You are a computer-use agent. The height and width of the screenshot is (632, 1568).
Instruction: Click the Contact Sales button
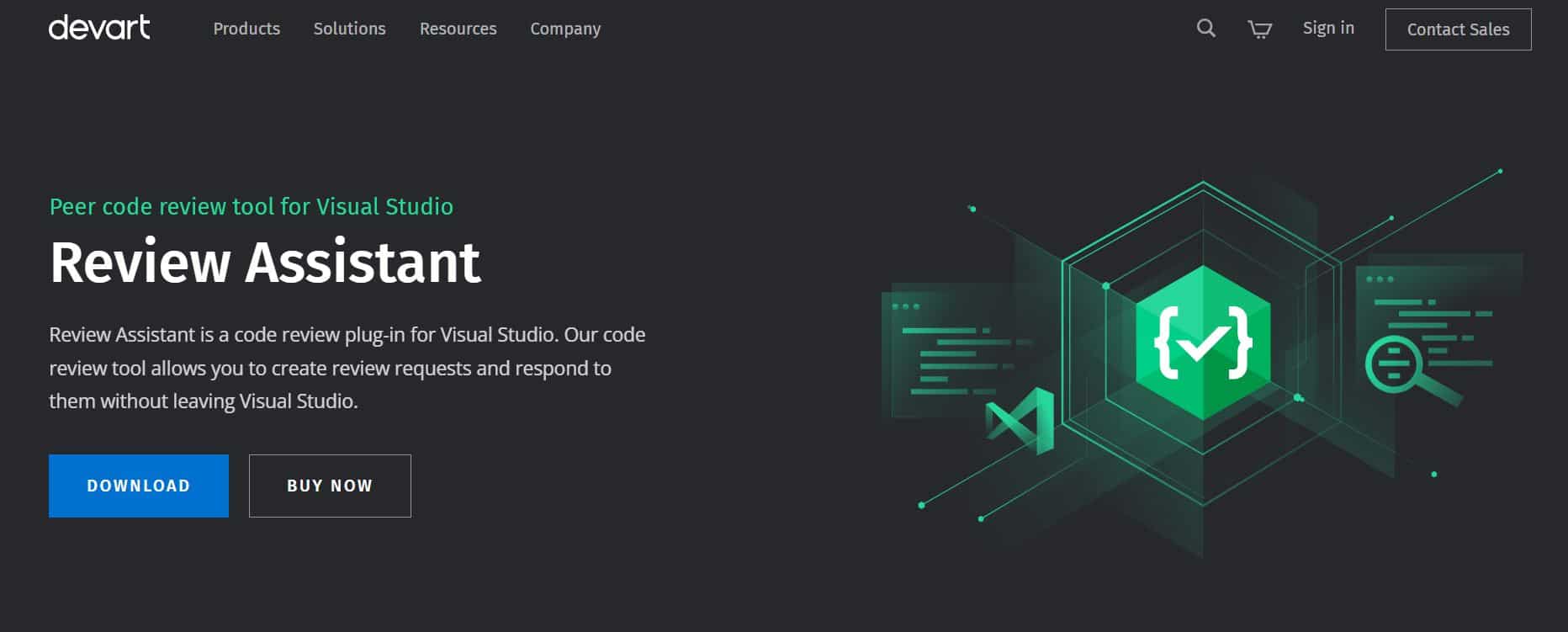(1458, 29)
